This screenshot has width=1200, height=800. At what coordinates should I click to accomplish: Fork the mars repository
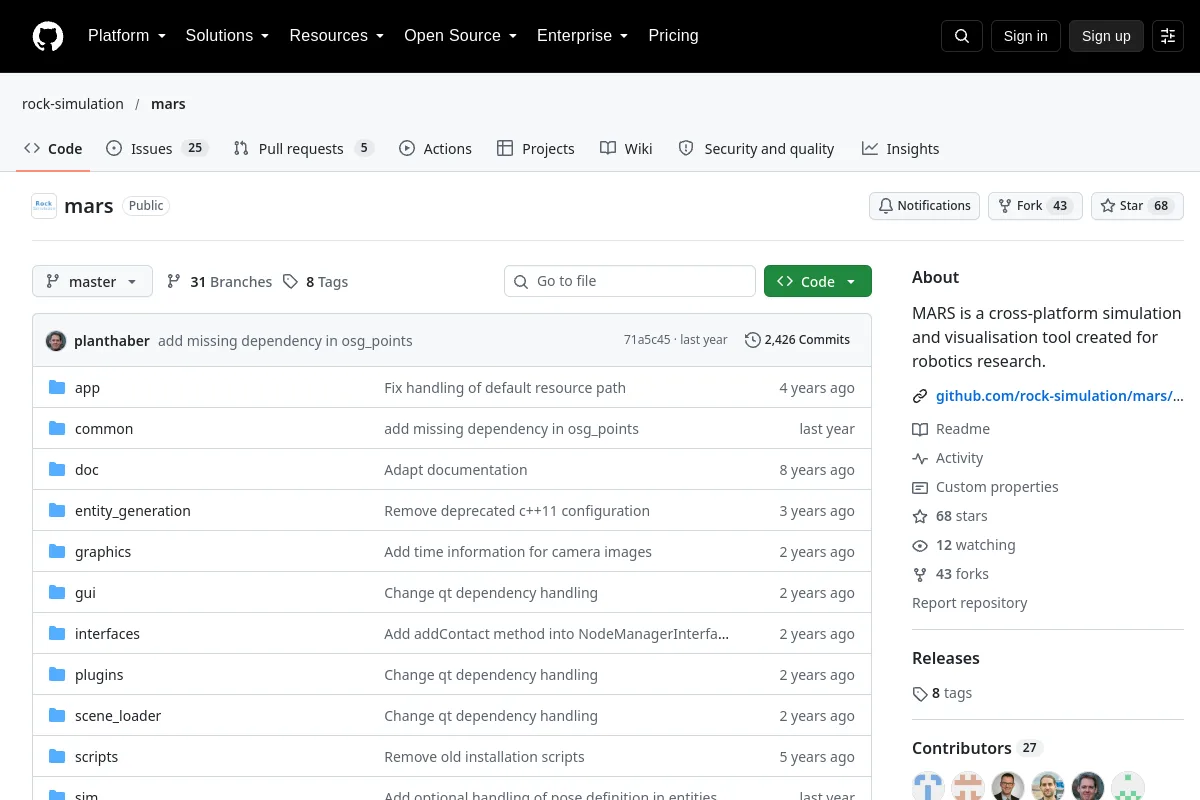tap(1035, 206)
